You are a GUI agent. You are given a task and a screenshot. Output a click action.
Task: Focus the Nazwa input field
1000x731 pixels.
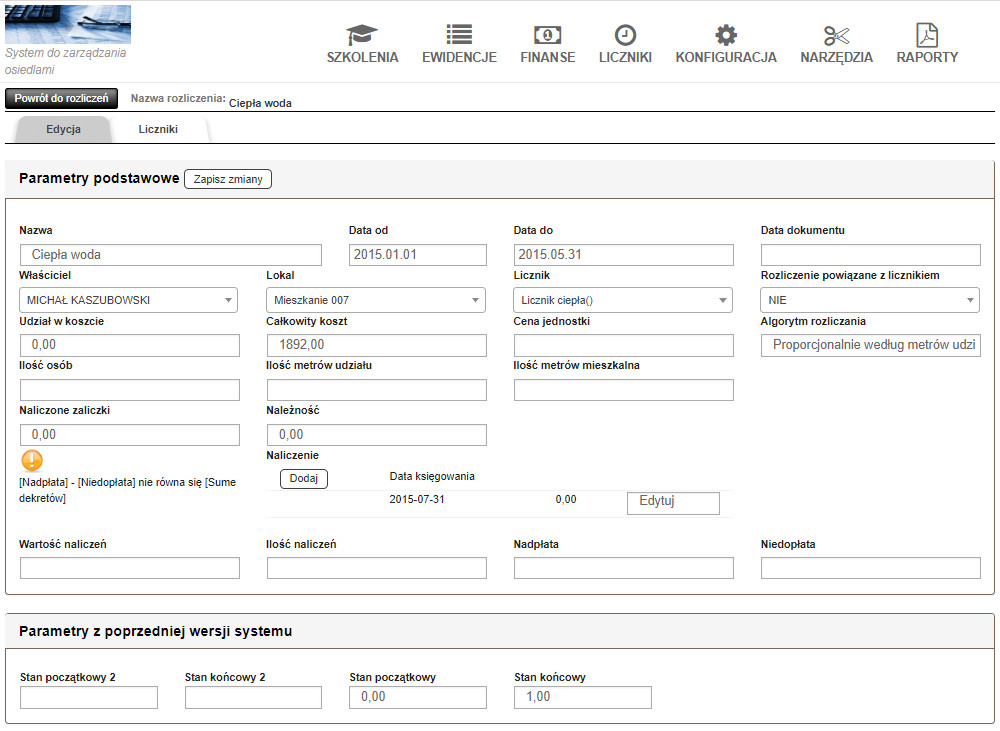[x=170, y=255]
